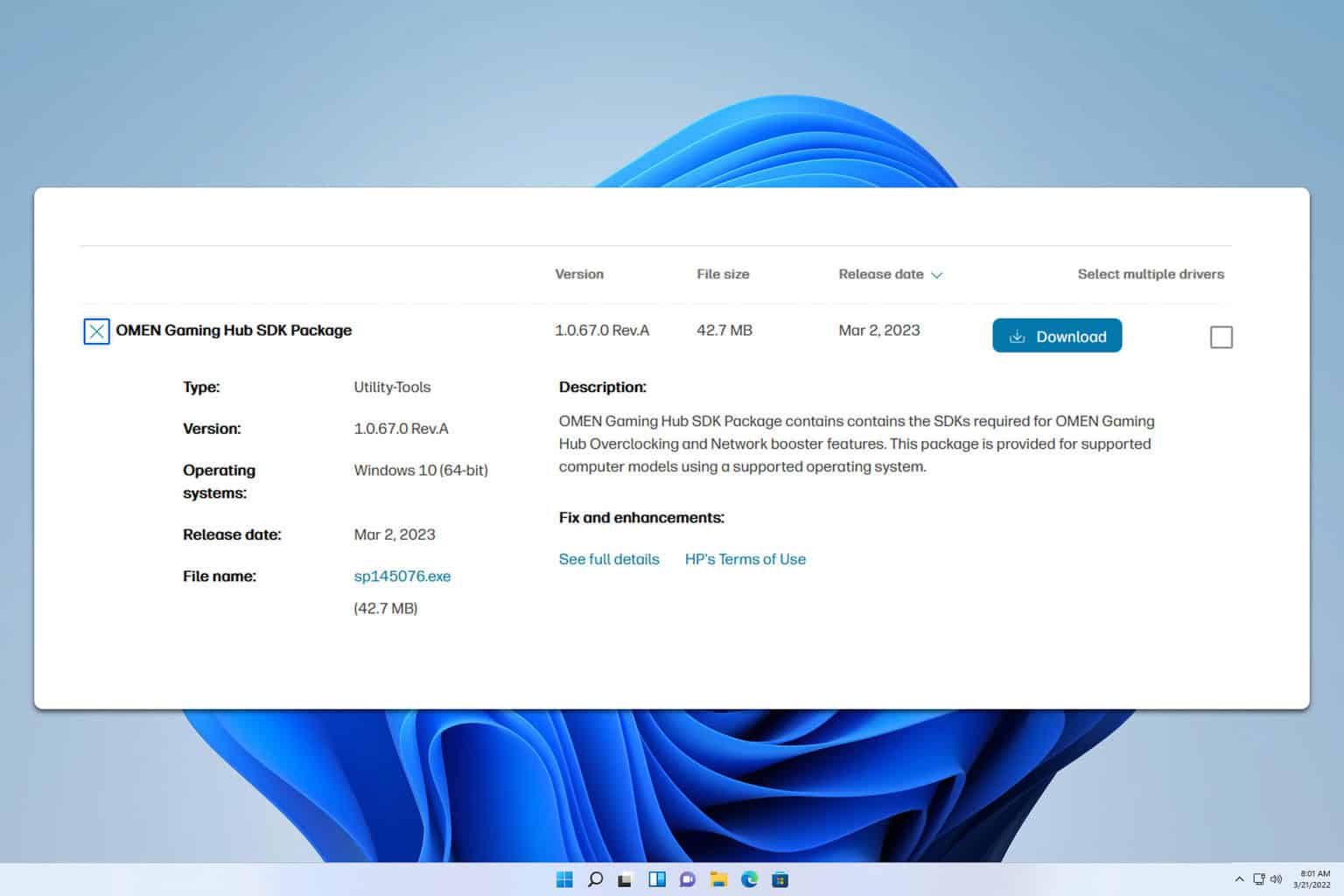This screenshot has height=896, width=1344.
Task: Open the Chat app on taskbar
Action: click(x=688, y=879)
